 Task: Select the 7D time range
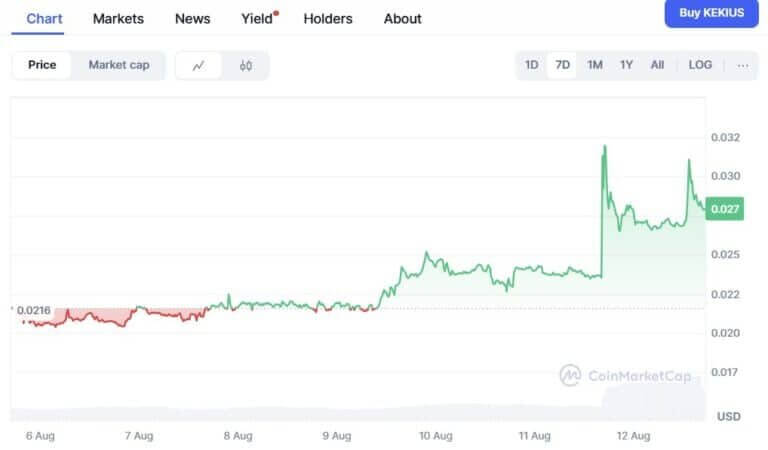tap(563, 65)
